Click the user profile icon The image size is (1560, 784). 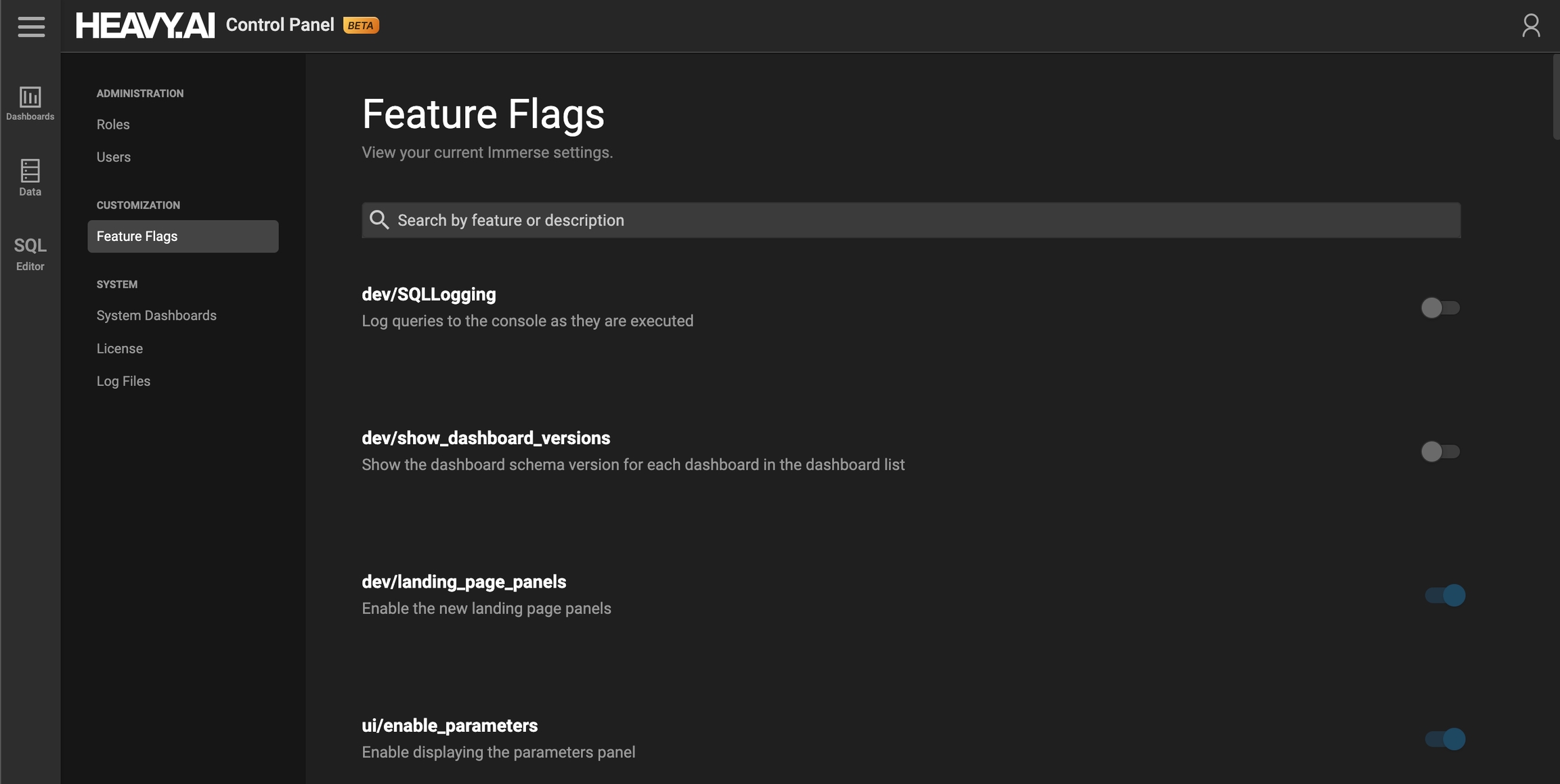(1530, 26)
